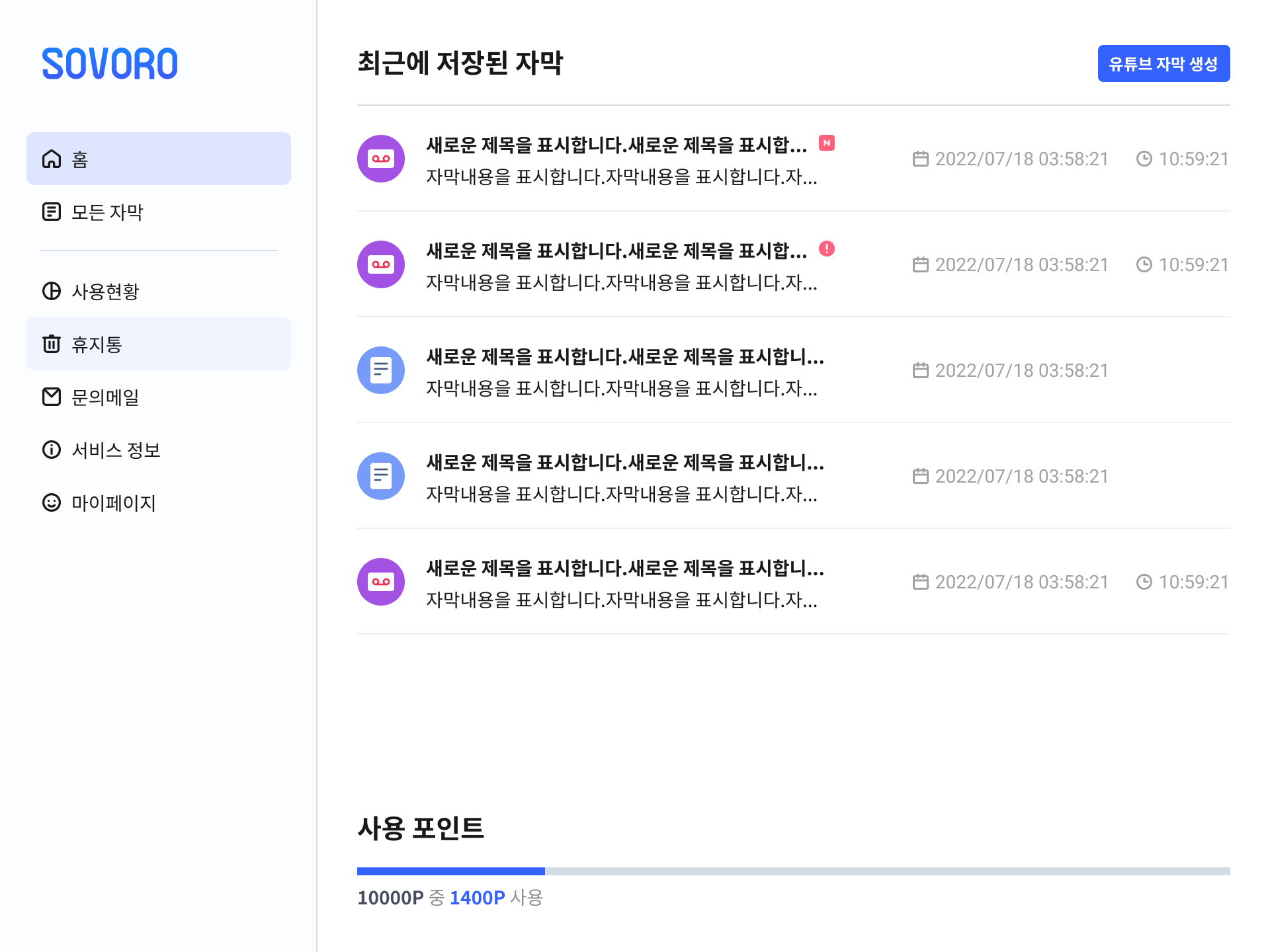Click the trash bin icon for 휴지통
1270x952 pixels.
(x=52, y=344)
